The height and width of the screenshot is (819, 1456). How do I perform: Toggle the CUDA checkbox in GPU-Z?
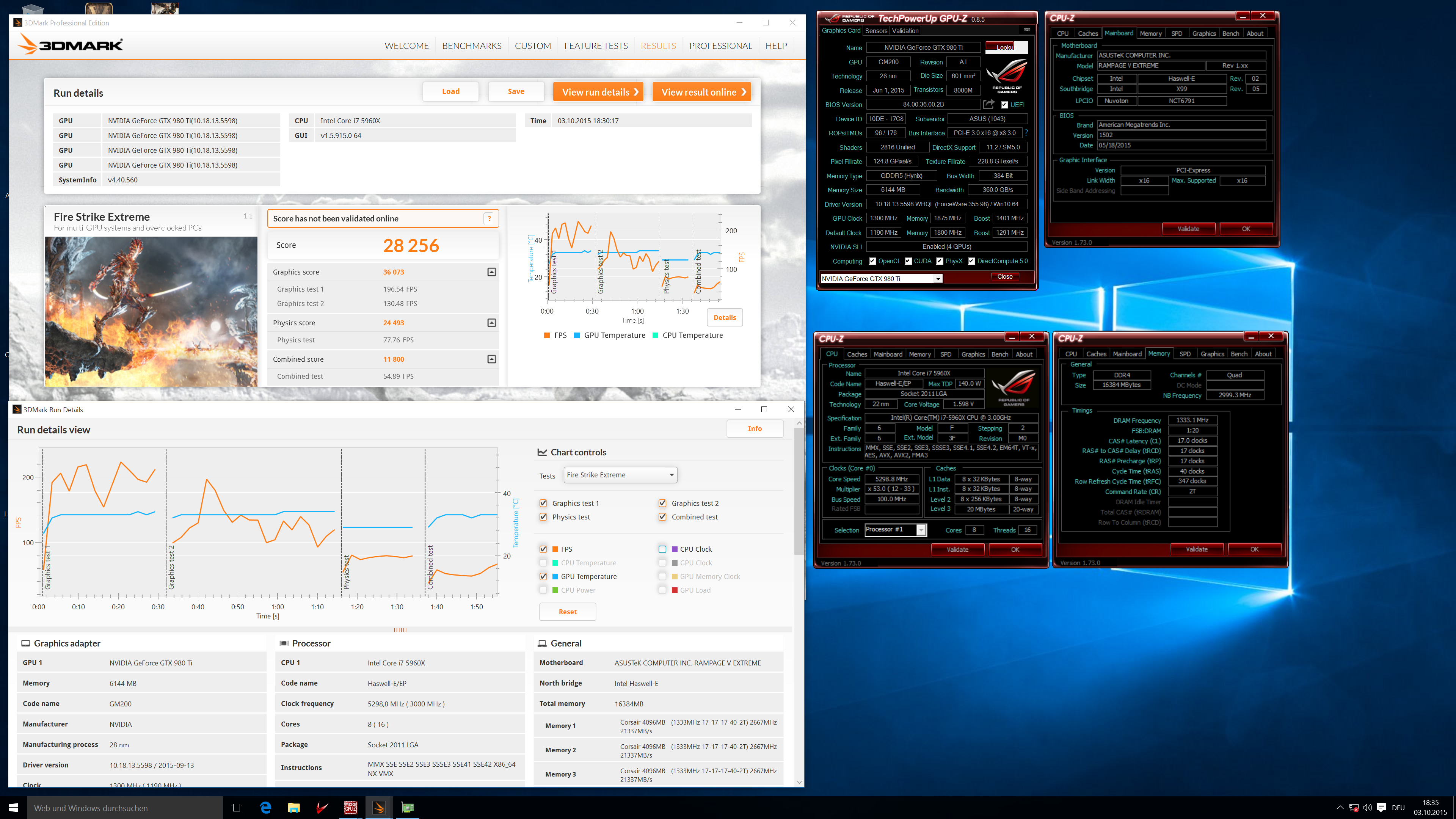click(908, 261)
